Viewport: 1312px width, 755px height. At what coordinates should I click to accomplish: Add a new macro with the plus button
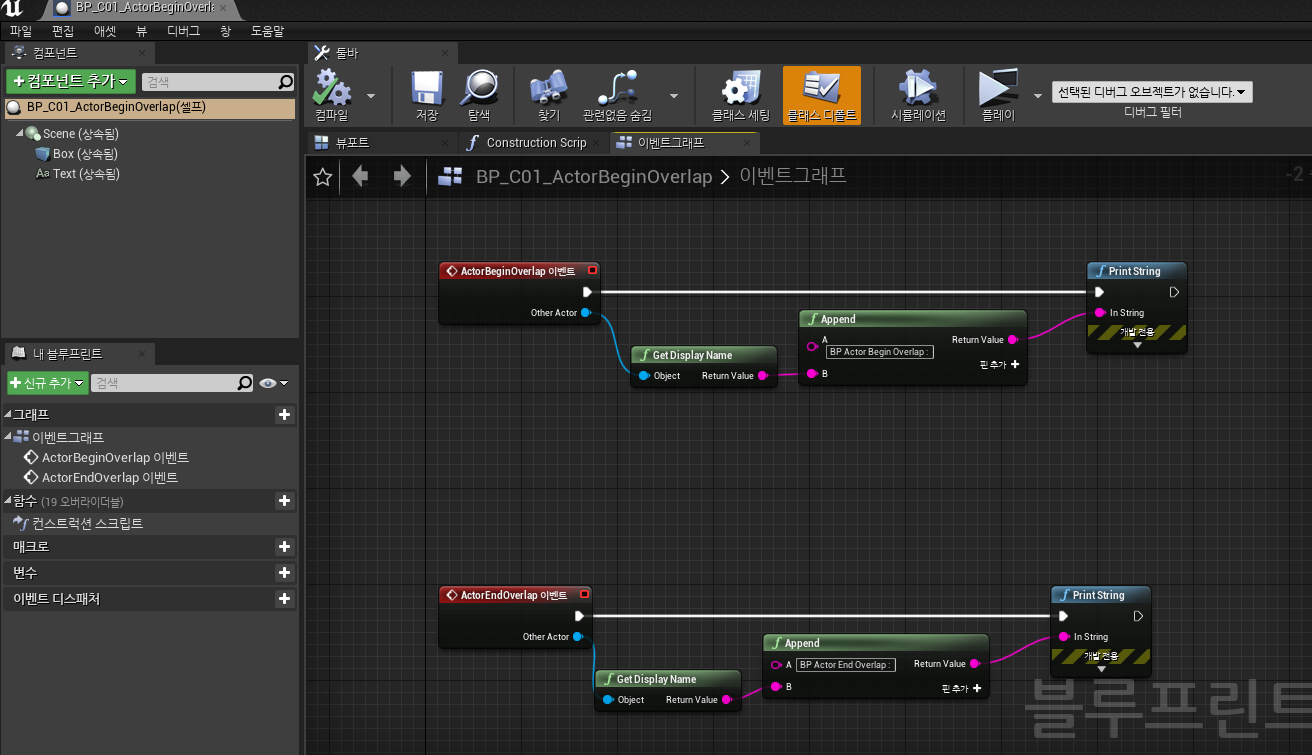[x=284, y=547]
